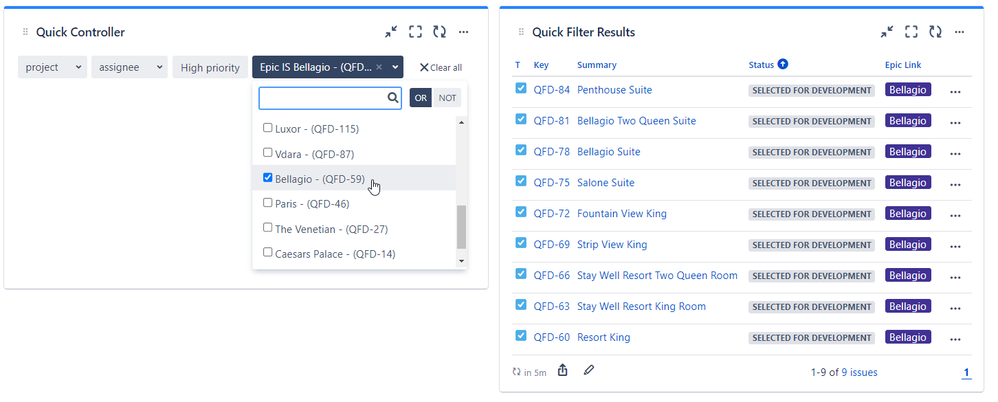Viewport: 998px width, 402px height.
Task: Click the pencil edit icon in footer
Action: [x=589, y=370]
